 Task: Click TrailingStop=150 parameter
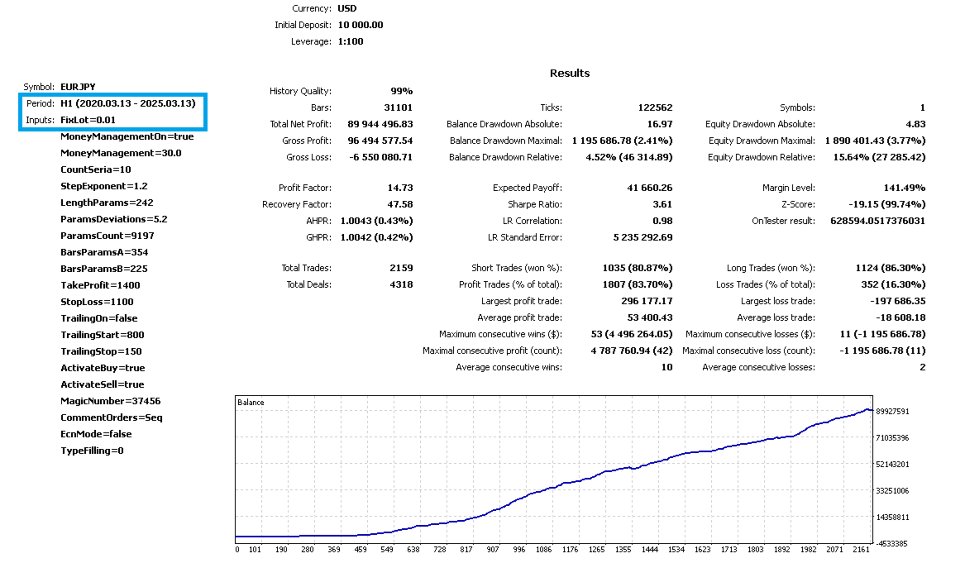coord(101,351)
